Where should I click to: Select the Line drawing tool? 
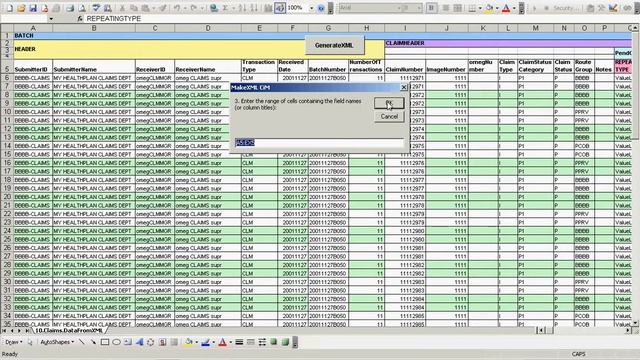click(82, 342)
